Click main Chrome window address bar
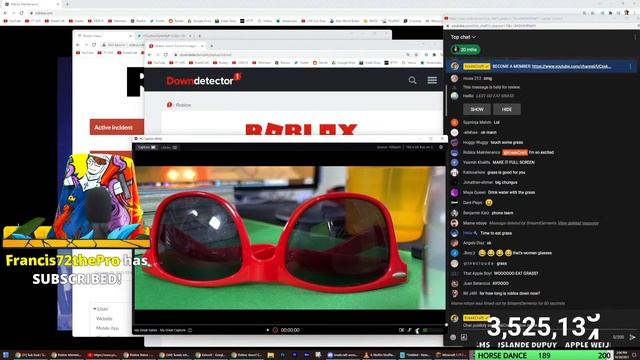 click(302, 13)
